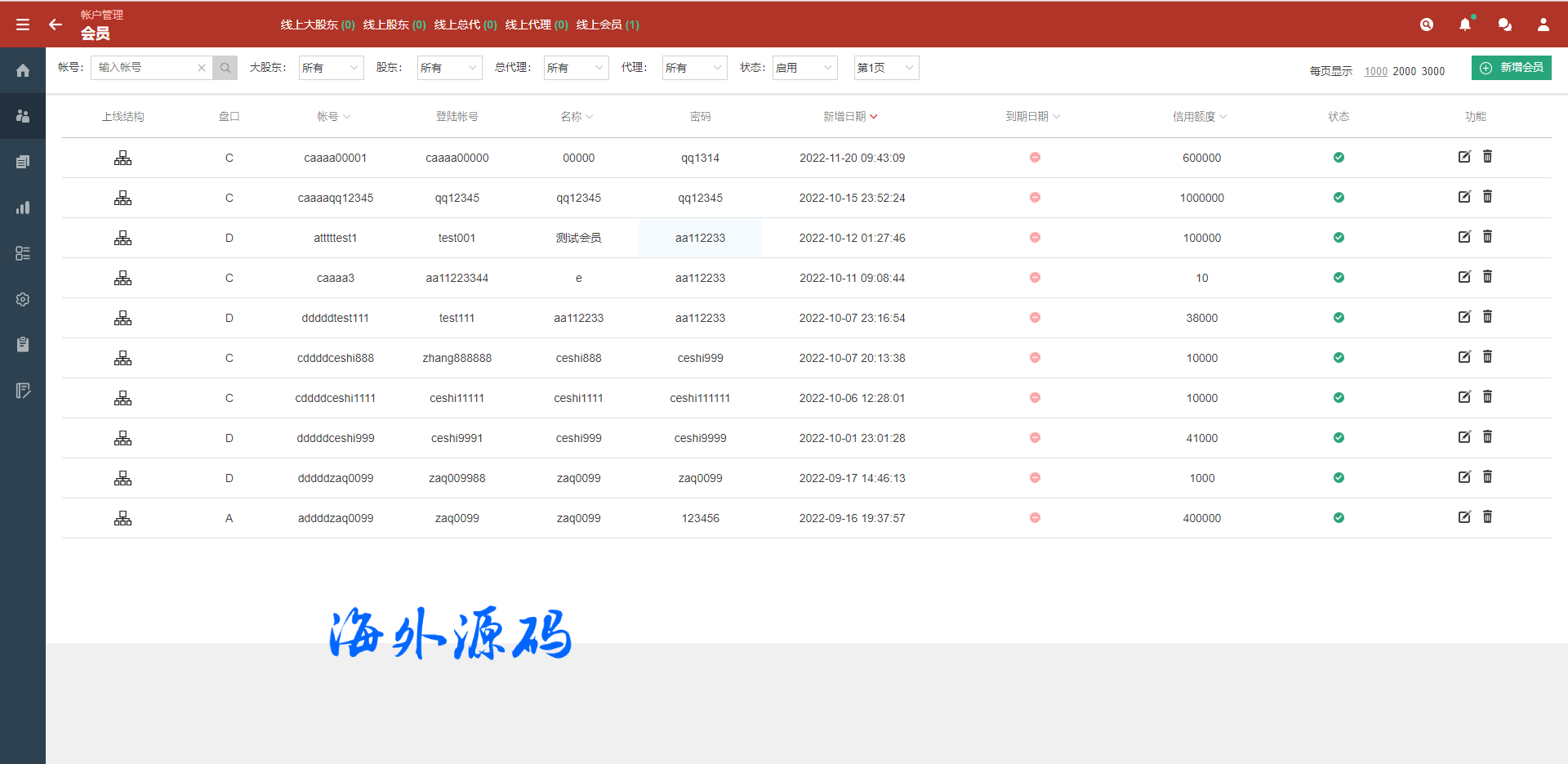Toggle the green status for dddddtest111
The image size is (1568, 764).
(x=1339, y=318)
